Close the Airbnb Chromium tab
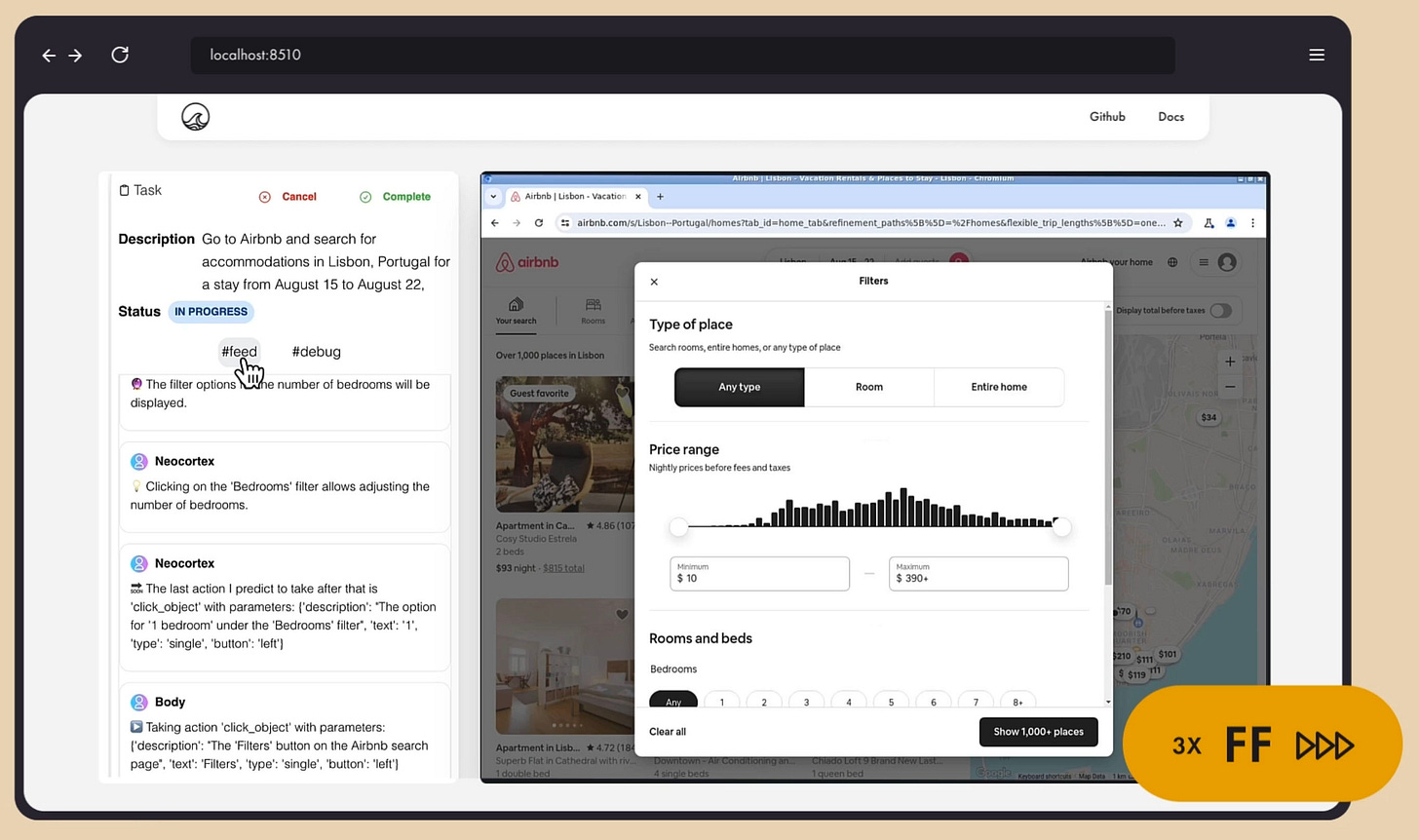 point(638,196)
